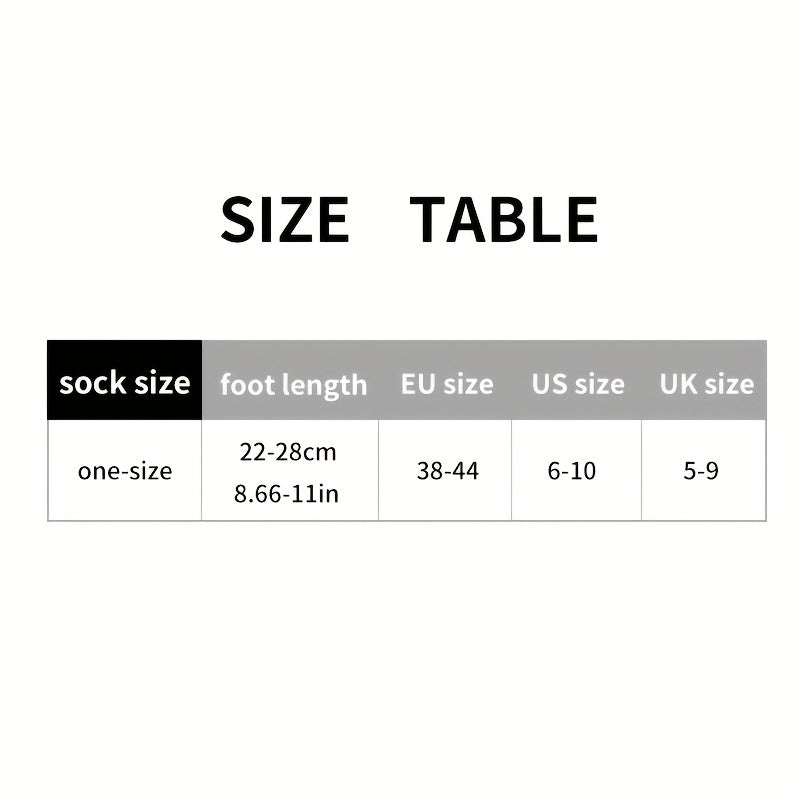Click the one-size cell
Viewport: 800px width, 800px height.
[125, 471]
